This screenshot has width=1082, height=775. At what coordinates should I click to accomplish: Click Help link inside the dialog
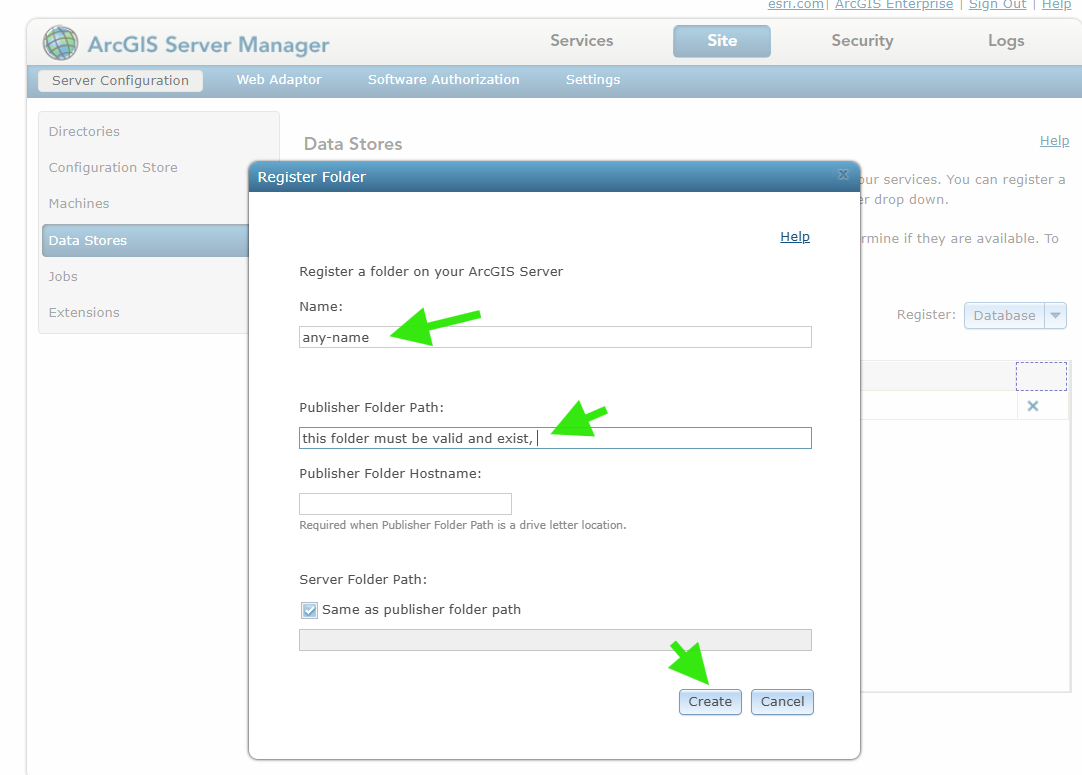(x=794, y=237)
